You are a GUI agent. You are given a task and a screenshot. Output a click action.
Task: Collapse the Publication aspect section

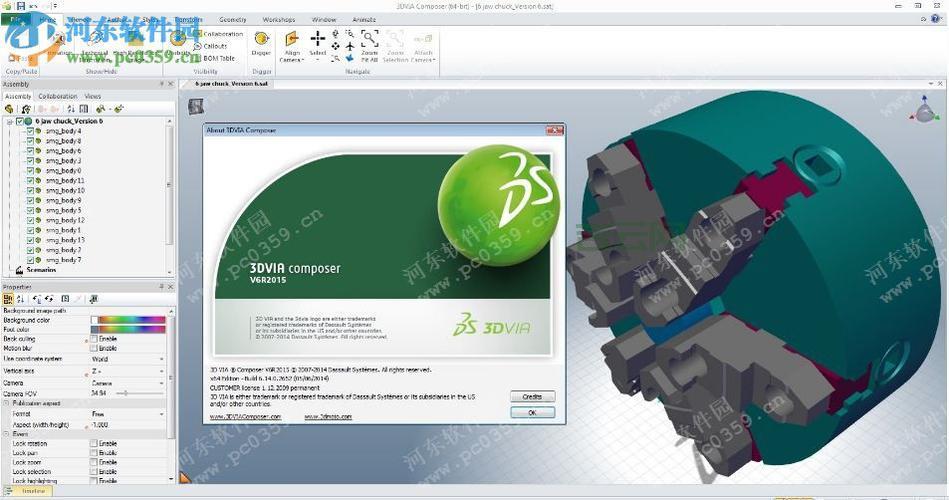point(6,403)
